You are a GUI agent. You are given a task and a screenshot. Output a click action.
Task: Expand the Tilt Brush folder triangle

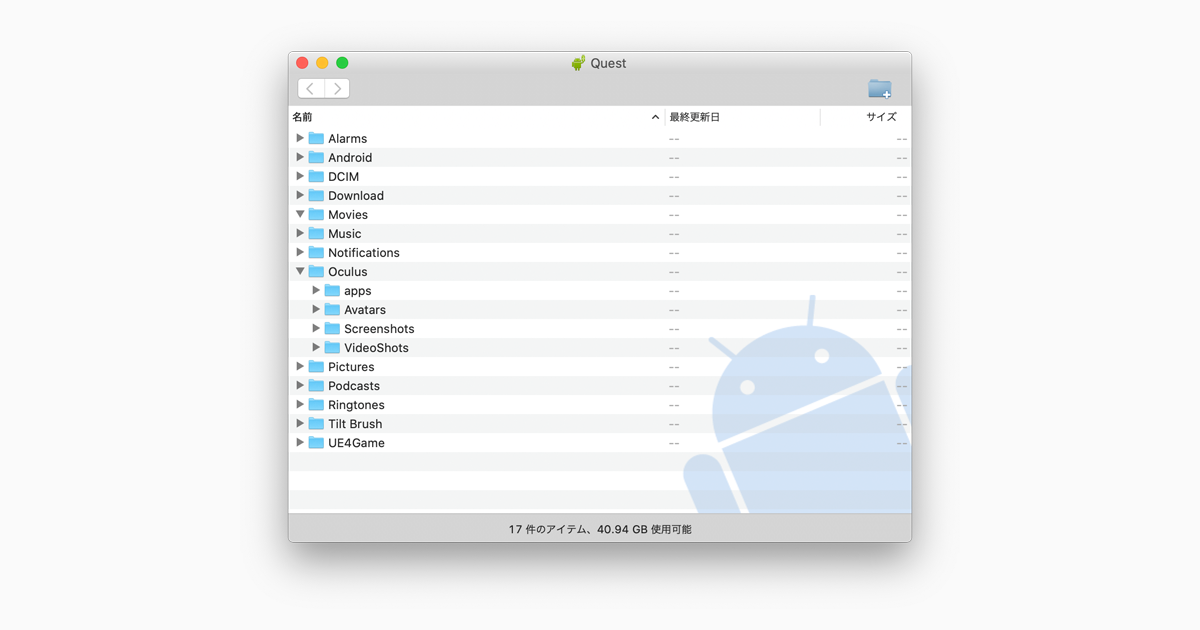(300, 423)
